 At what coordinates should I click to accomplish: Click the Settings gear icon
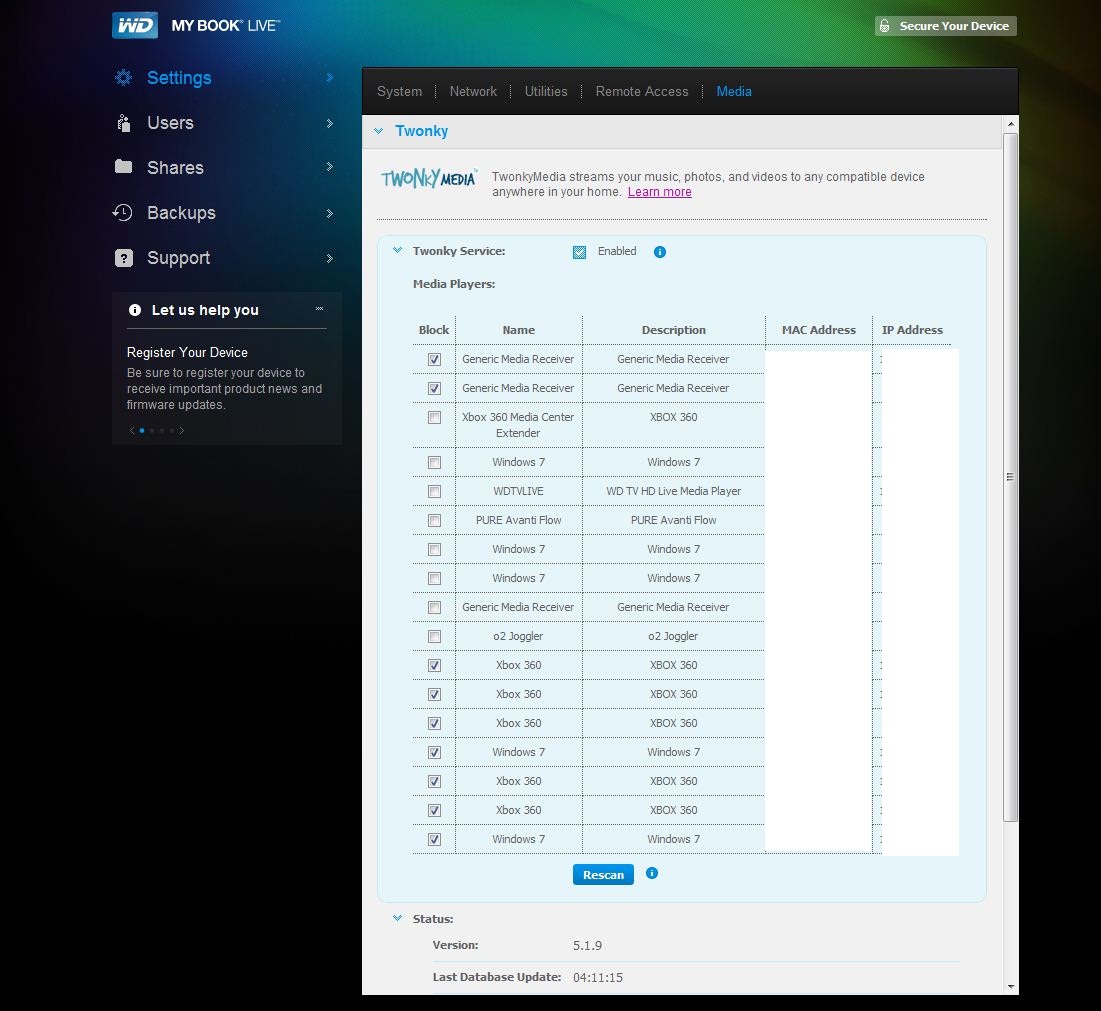pyautogui.click(x=124, y=77)
